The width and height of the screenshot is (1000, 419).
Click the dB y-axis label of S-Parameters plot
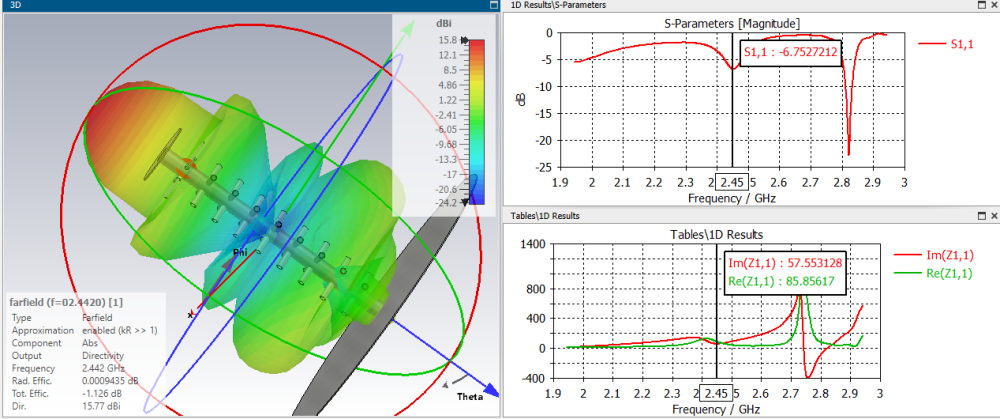pyautogui.click(x=521, y=99)
